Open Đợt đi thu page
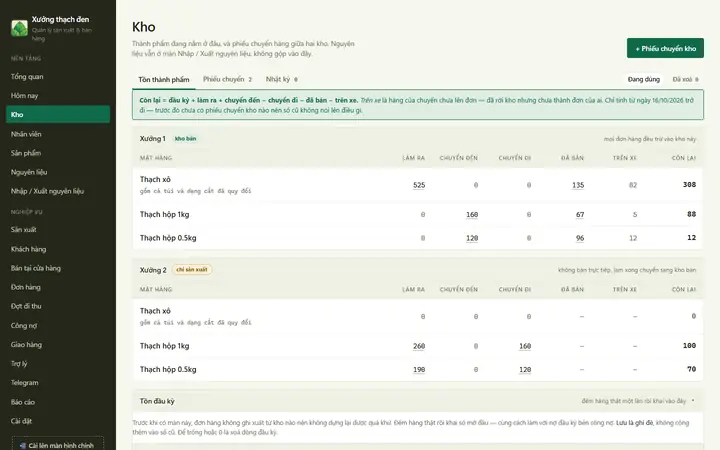 click(58, 306)
